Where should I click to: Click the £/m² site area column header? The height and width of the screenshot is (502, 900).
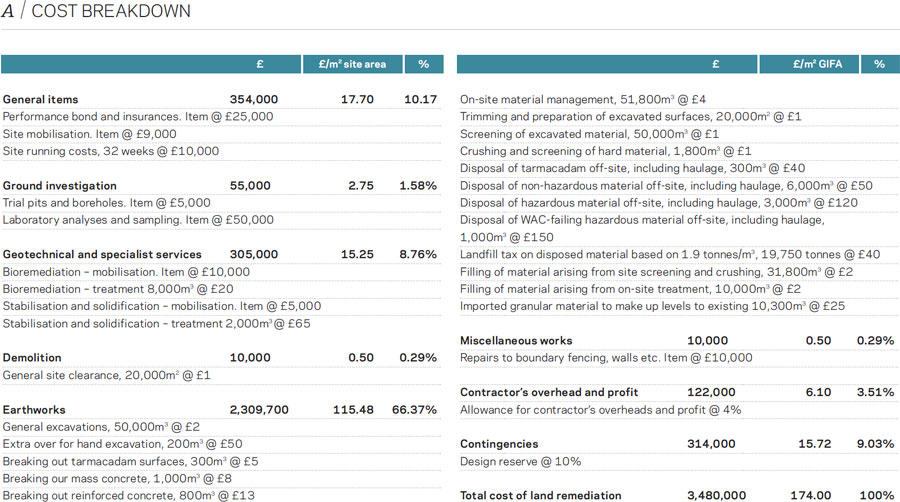352,64
